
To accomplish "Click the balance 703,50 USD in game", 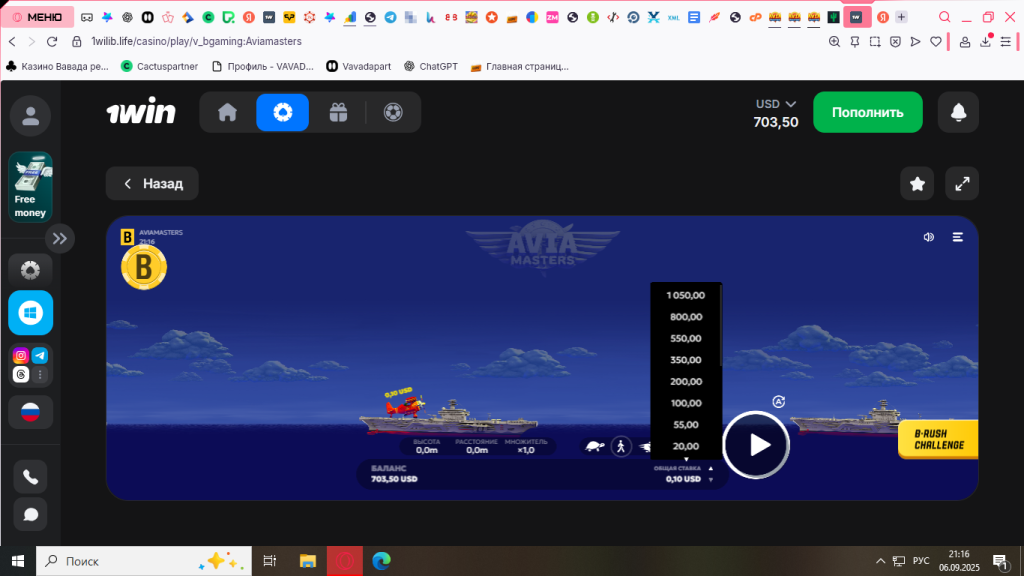I will [394, 479].
